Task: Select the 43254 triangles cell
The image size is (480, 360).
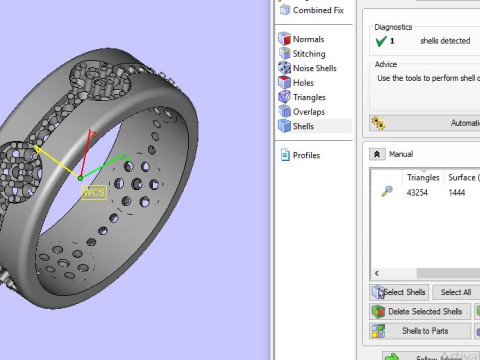Action: [x=417, y=193]
